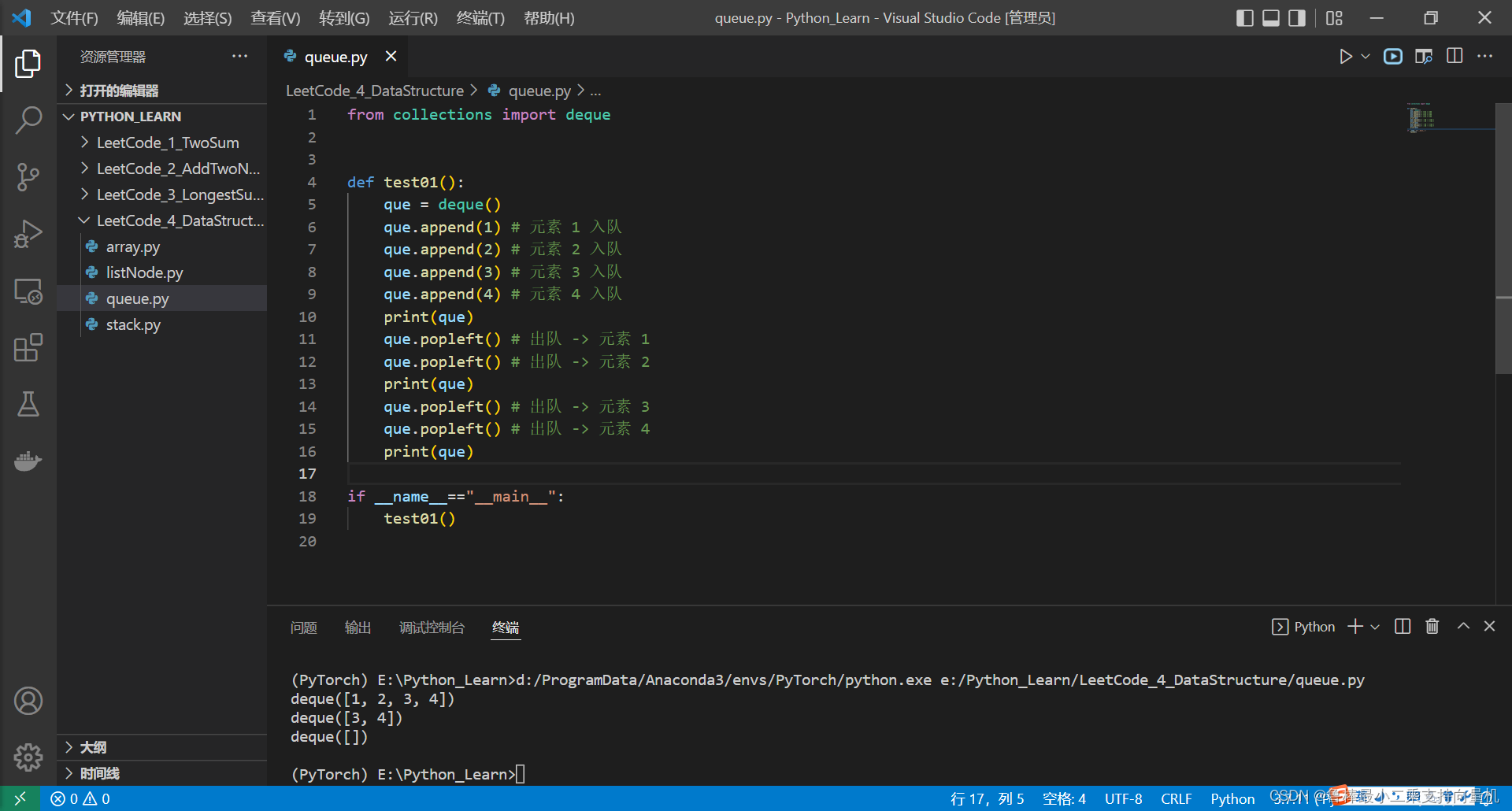Collapse the PYTHON_LEARN workspace folder
The height and width of the screenshot is (811, 1512).
tap(162, 117)
